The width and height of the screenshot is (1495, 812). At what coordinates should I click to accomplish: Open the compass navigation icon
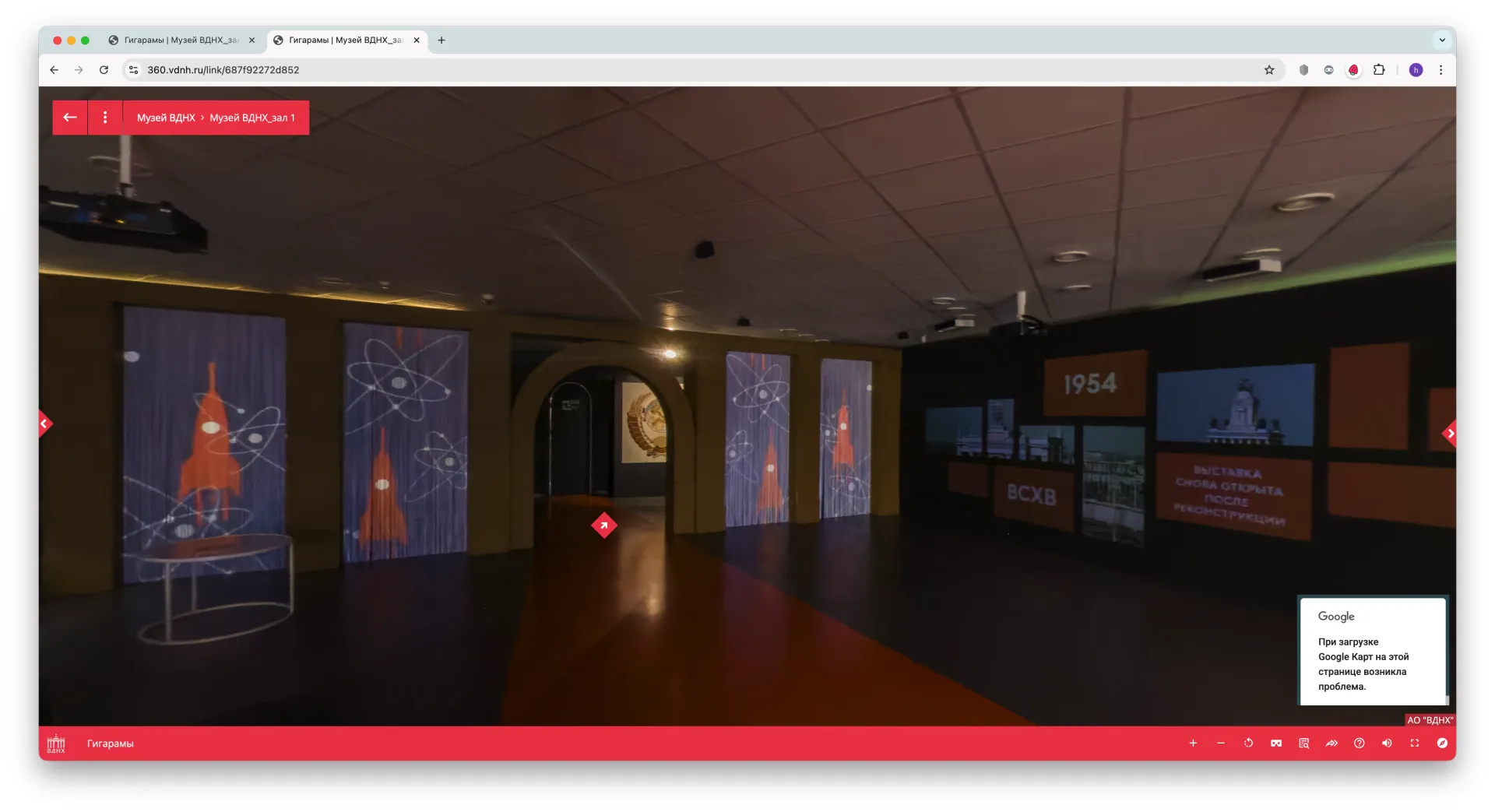[1442, 743]
